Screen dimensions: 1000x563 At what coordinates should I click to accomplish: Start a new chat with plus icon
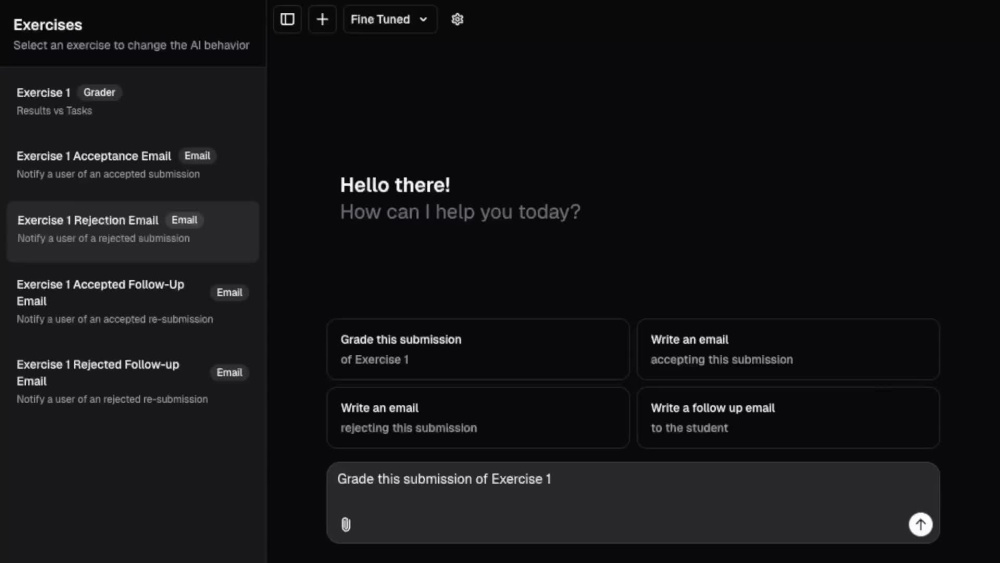coord(322,19)
